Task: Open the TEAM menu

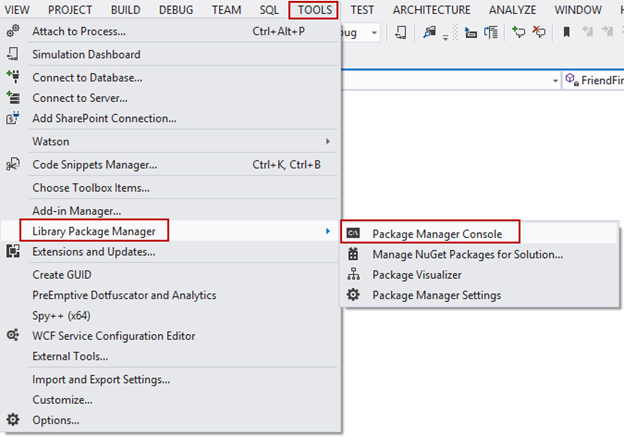Action: (x=226, y=10)
